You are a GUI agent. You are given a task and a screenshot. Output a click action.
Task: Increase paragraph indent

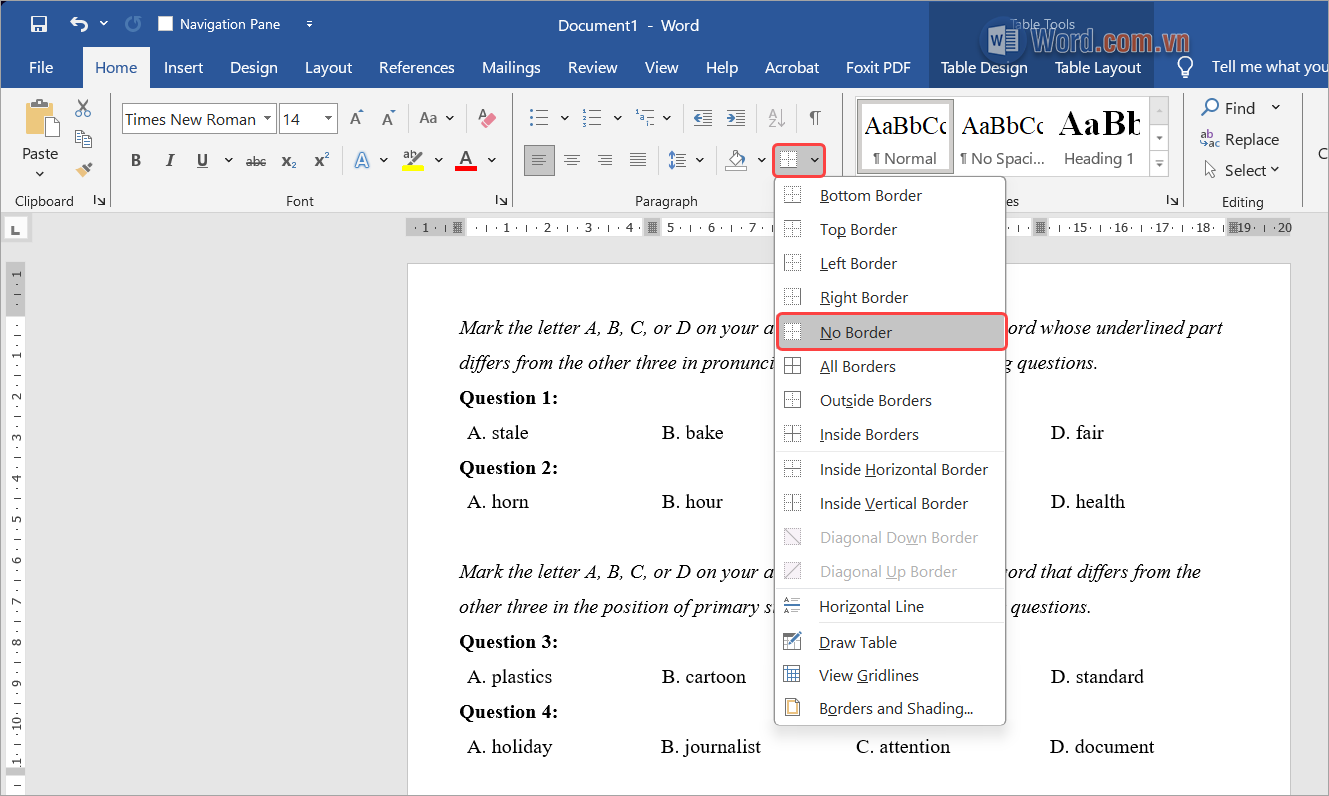(x=735, y=118)
